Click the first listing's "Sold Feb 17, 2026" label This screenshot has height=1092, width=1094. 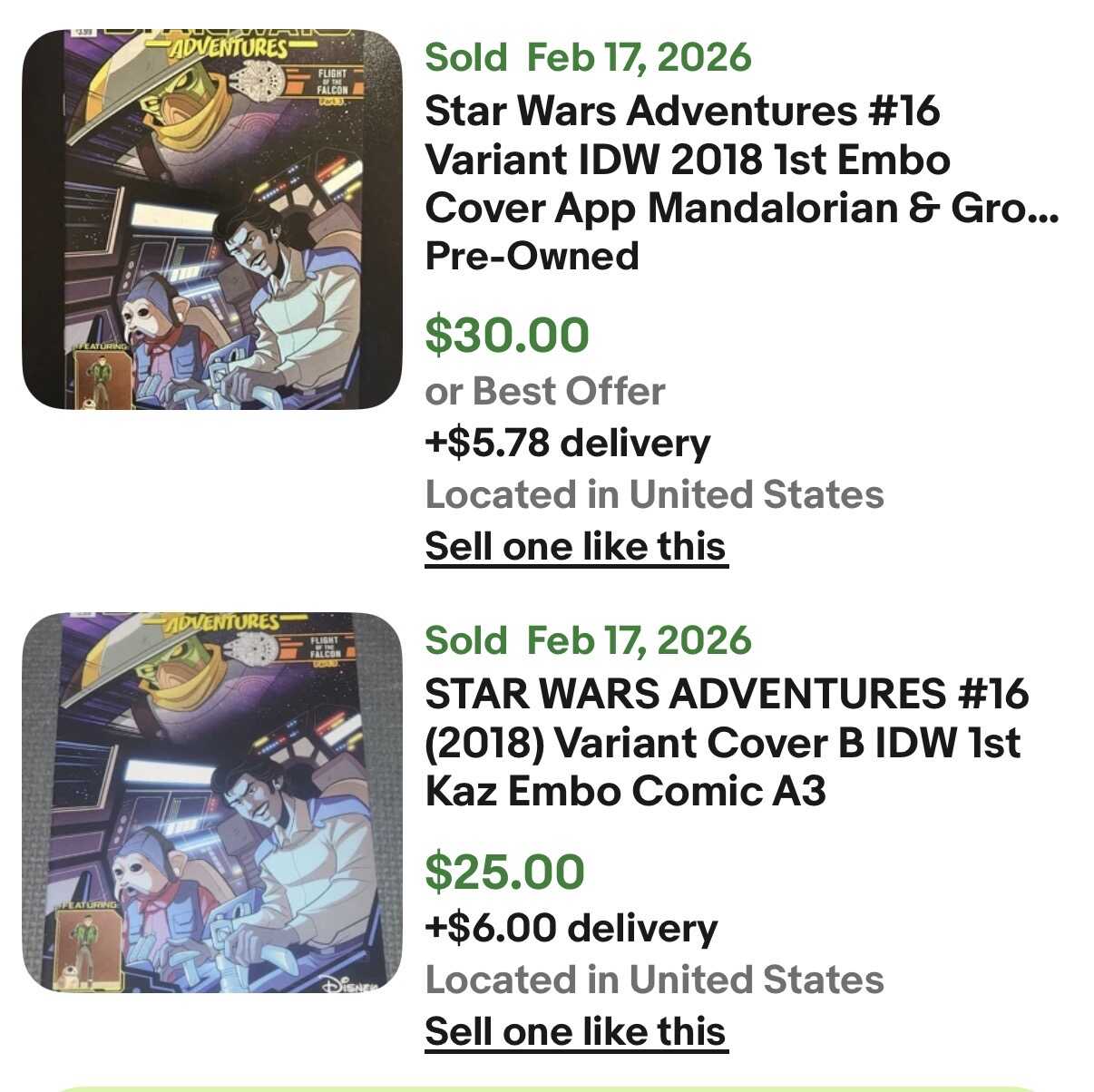coord(588,57)
